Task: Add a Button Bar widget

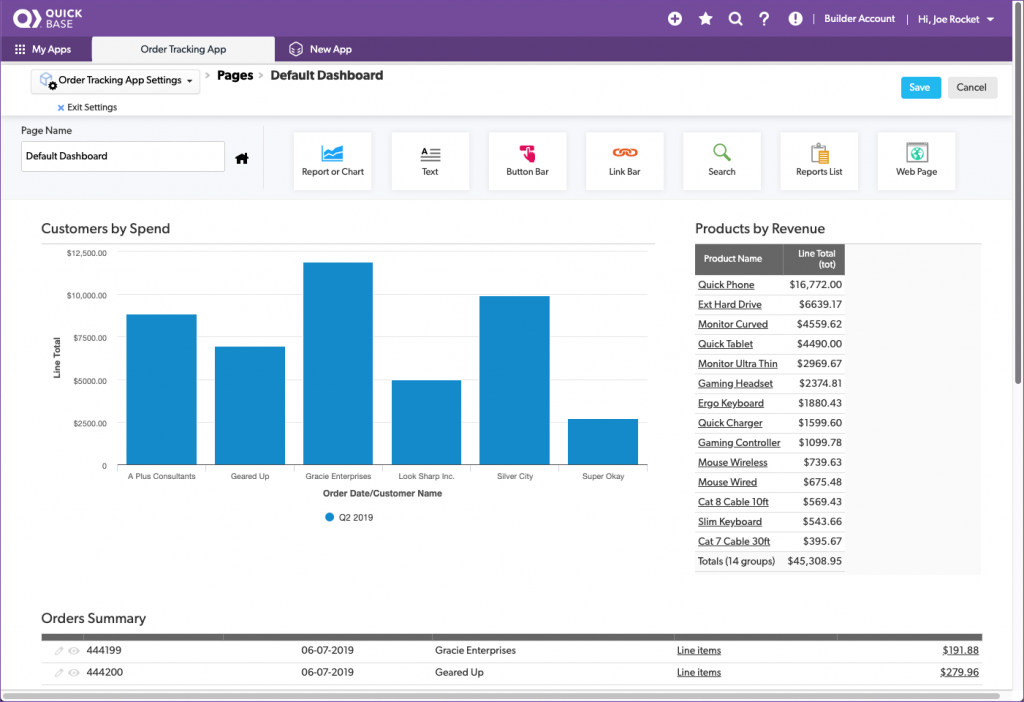Action: click(x=527, y=161)
